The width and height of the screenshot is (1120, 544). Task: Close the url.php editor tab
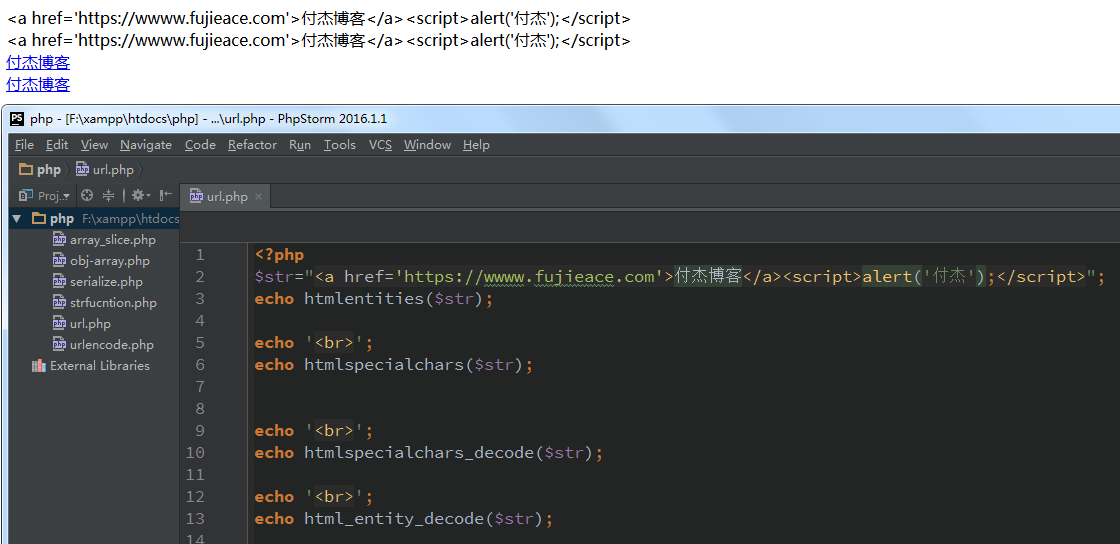coord(259,196)
